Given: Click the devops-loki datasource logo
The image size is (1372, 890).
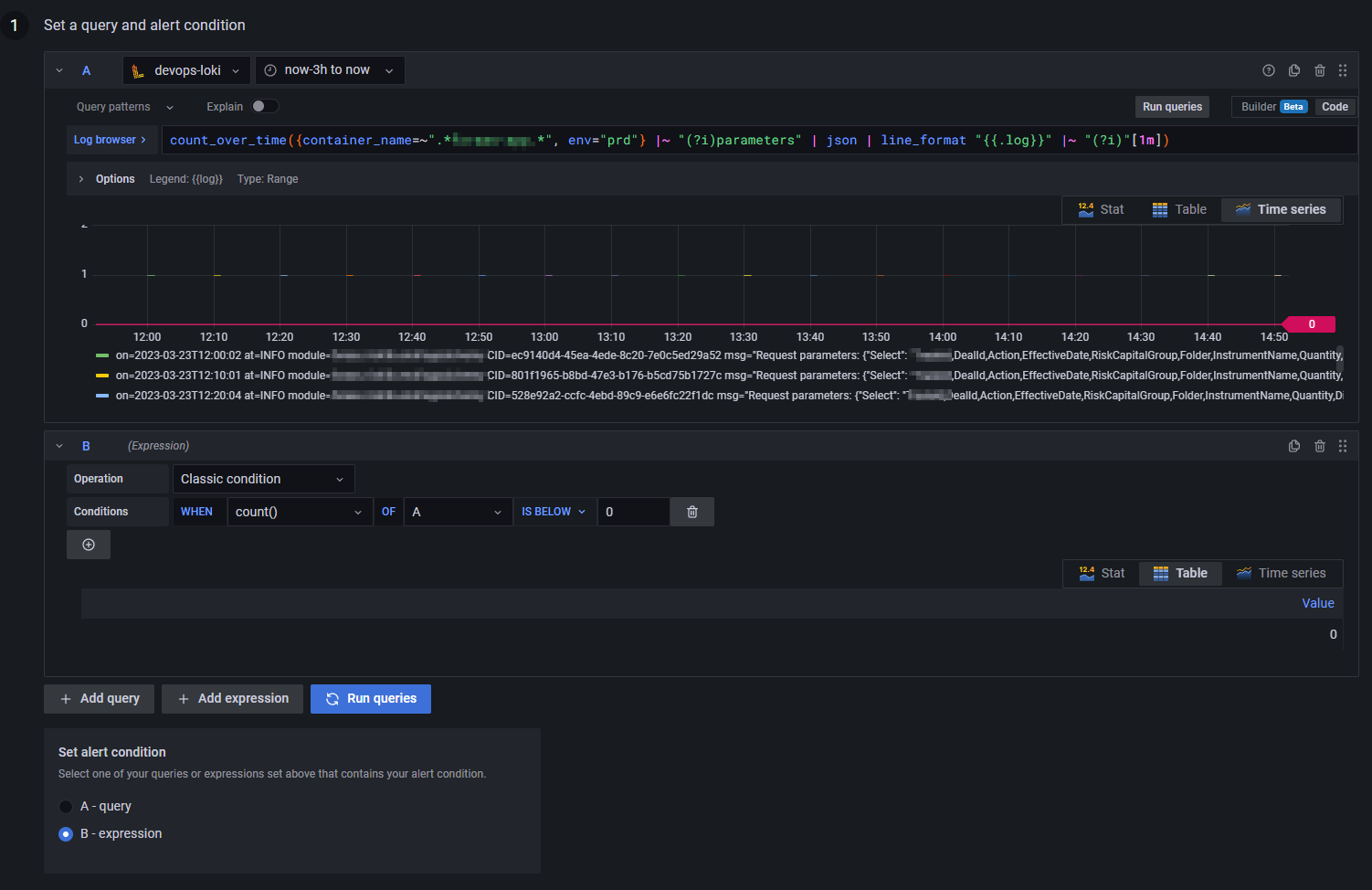Looking at the screenshot, I should coord(138,70).
